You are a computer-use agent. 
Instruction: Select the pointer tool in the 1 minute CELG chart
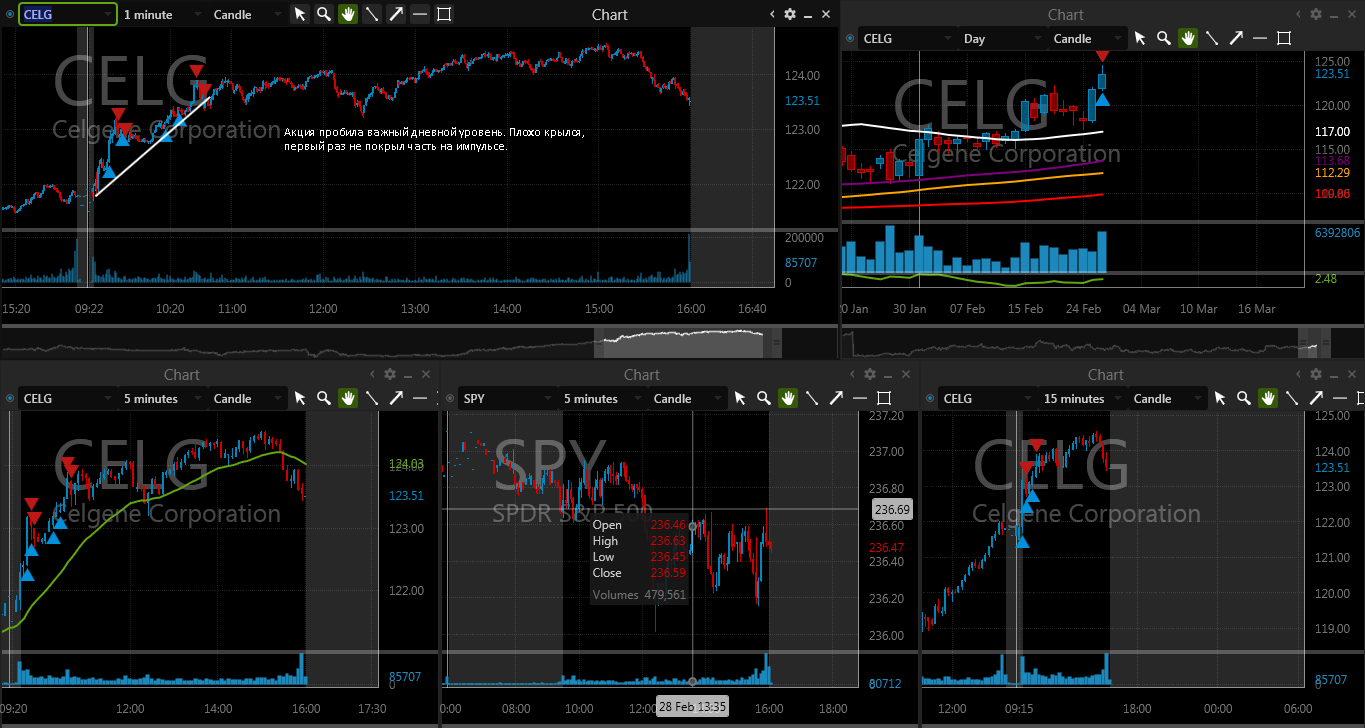click(300, 14)
